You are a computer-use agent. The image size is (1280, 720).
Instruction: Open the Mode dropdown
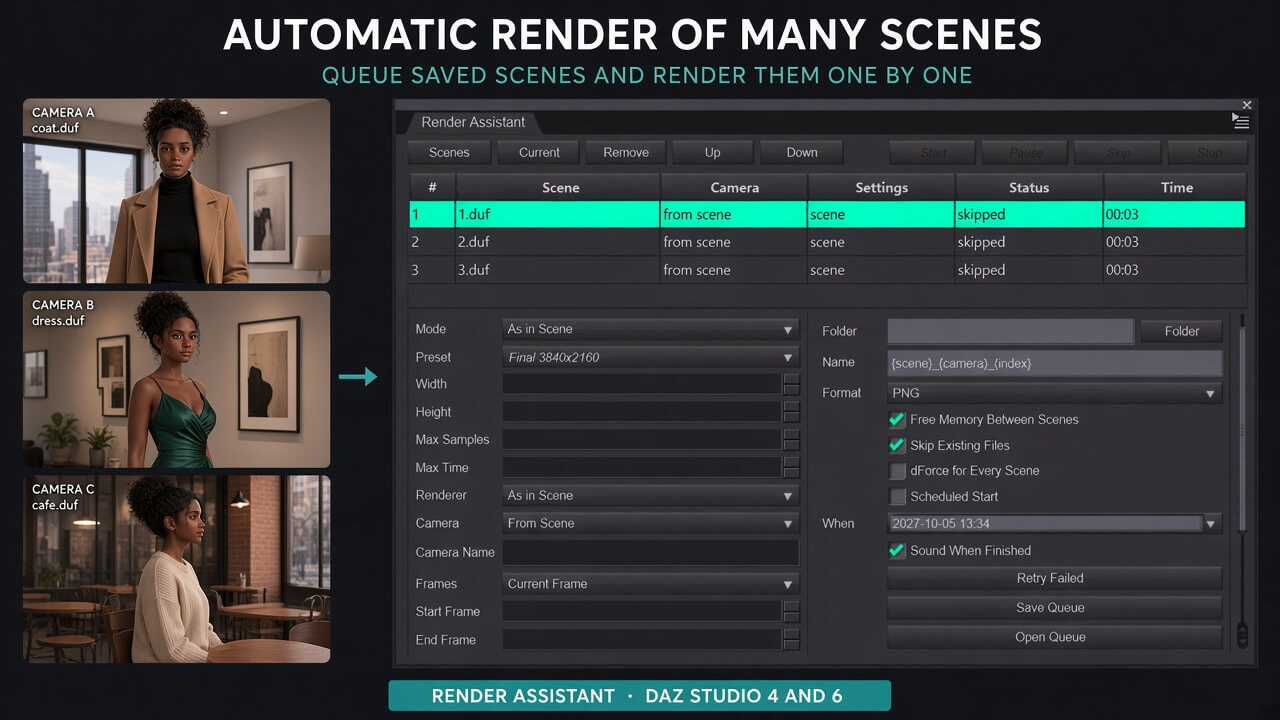click(650, 329)
